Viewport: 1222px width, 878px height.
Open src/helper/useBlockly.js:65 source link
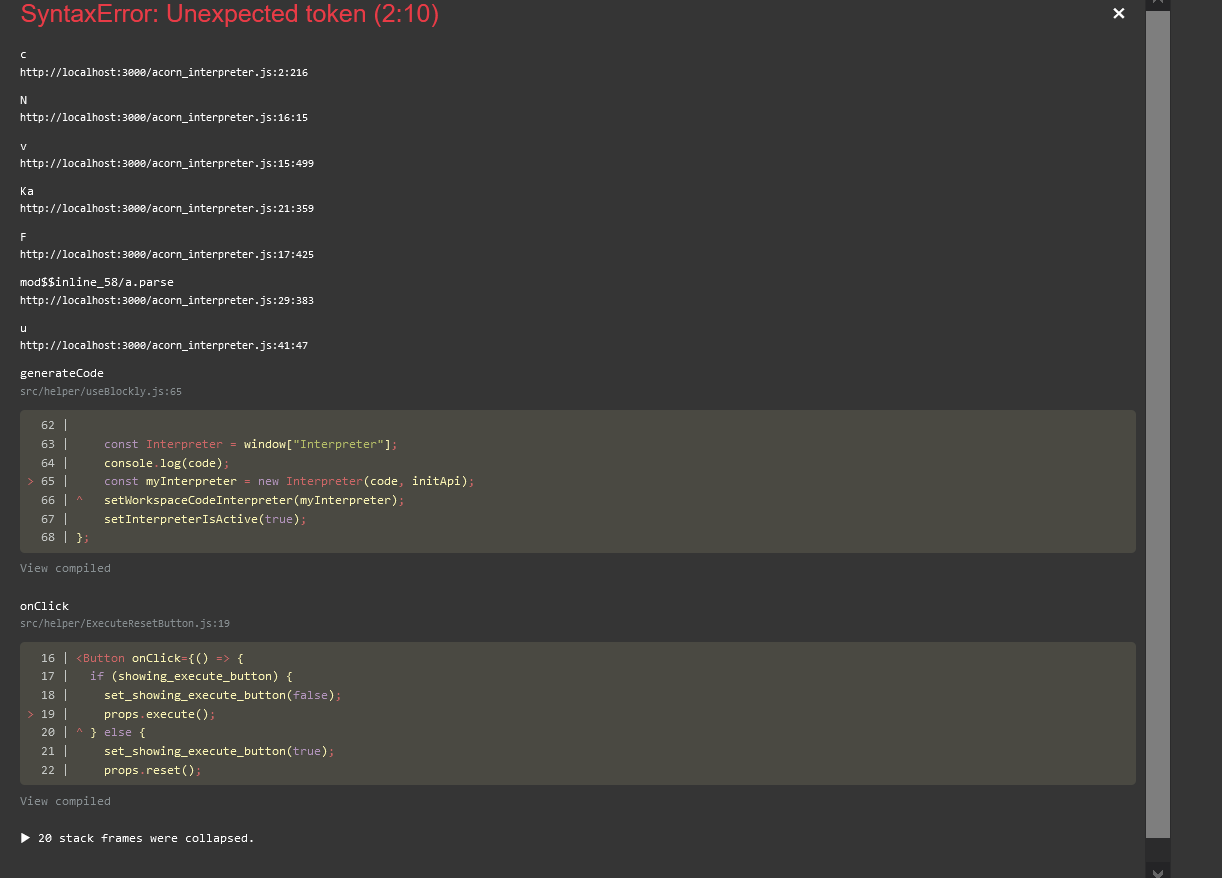(x=101, y=391)
